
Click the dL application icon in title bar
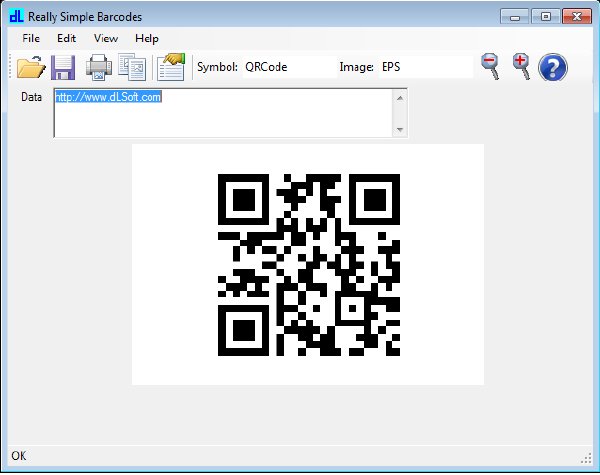pyautogui.click(x=16, y=16)
